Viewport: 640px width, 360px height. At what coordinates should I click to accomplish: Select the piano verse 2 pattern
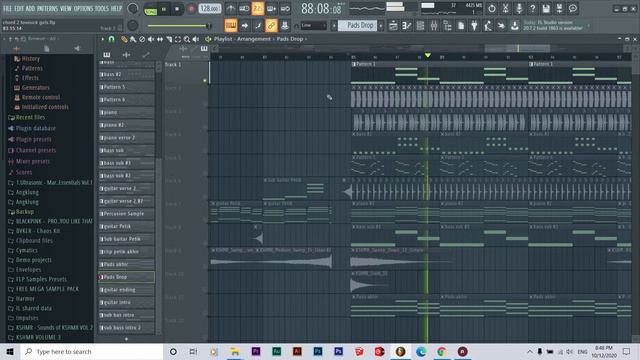coord(127,138)
